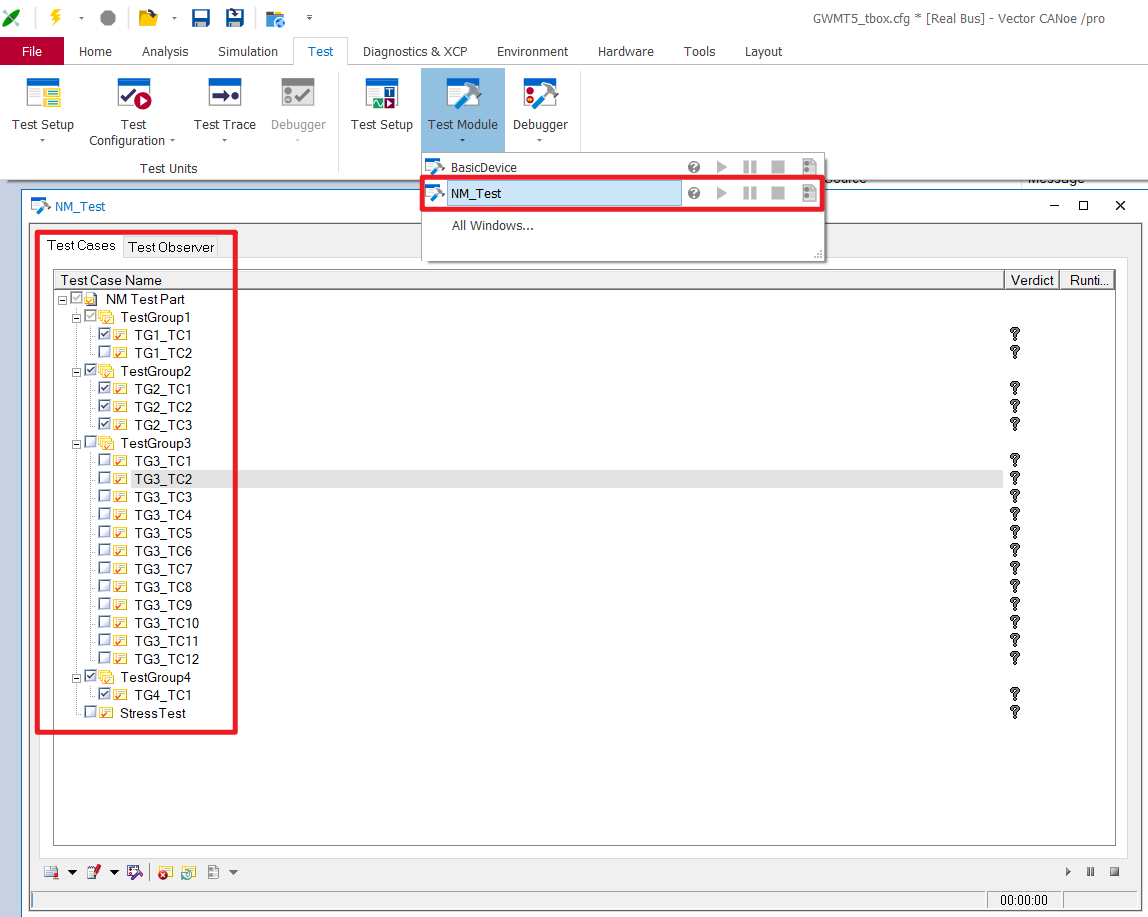Collapse the NM Test Part tree node

63,300
